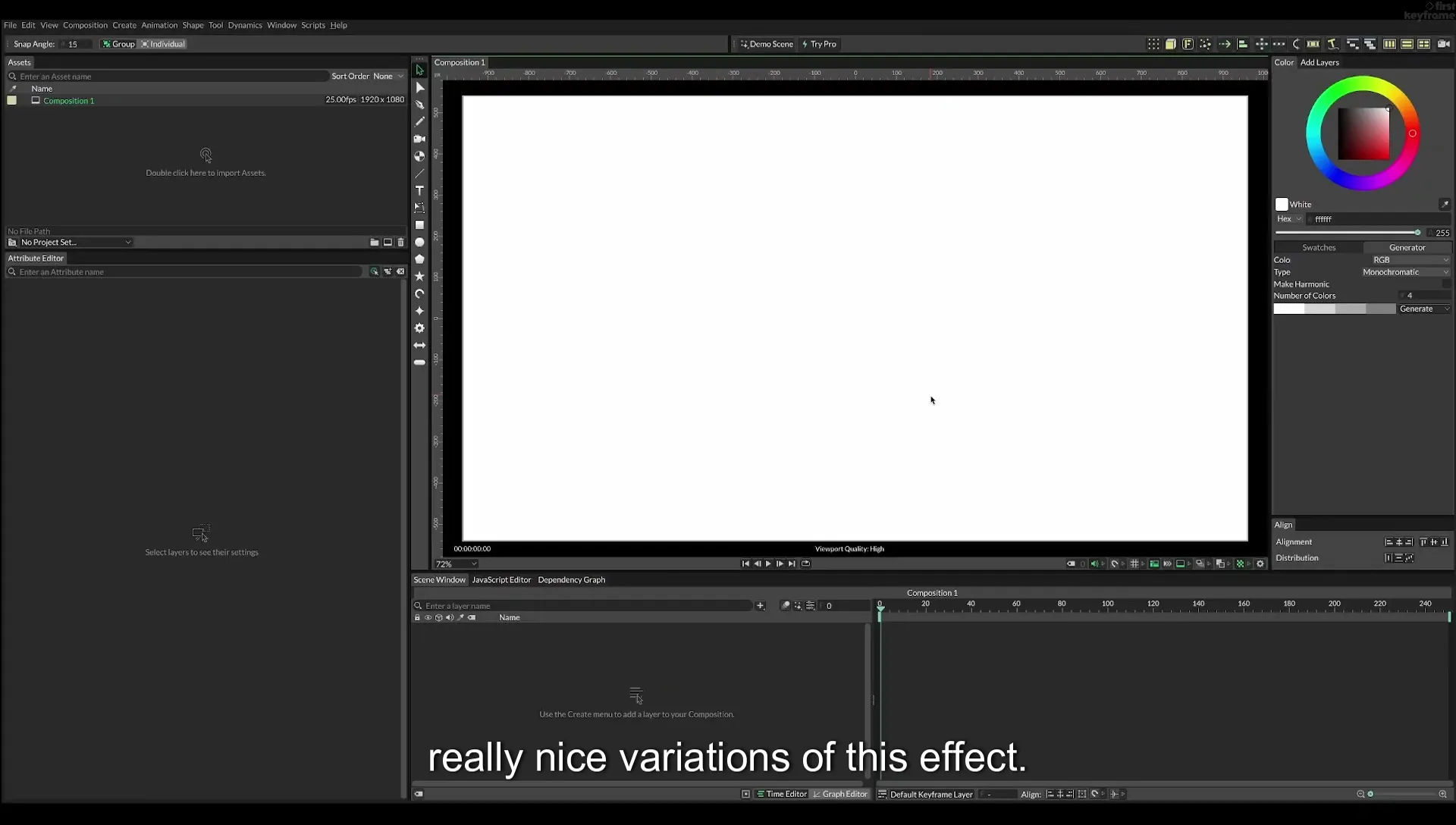Open the Composition menu
The image size is (1456, 825).
point(85,25)
